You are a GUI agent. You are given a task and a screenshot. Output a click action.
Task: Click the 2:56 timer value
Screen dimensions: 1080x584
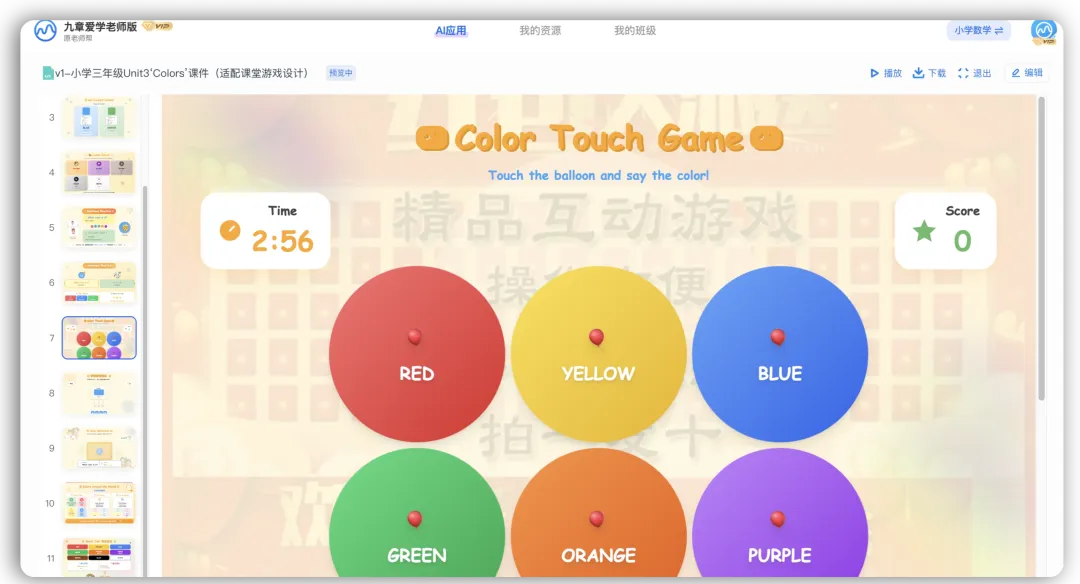click(282, 241)
